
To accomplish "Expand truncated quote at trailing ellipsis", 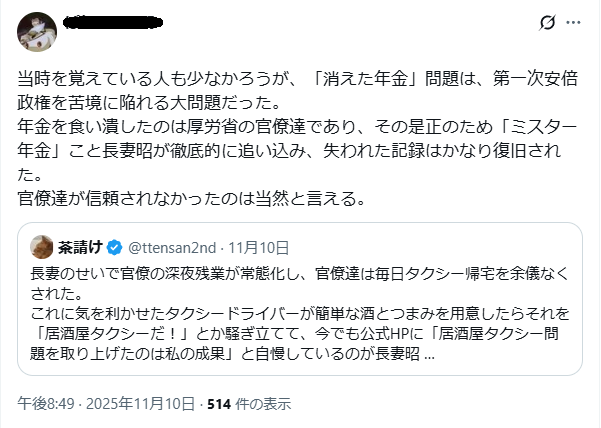I will (429, 352).
